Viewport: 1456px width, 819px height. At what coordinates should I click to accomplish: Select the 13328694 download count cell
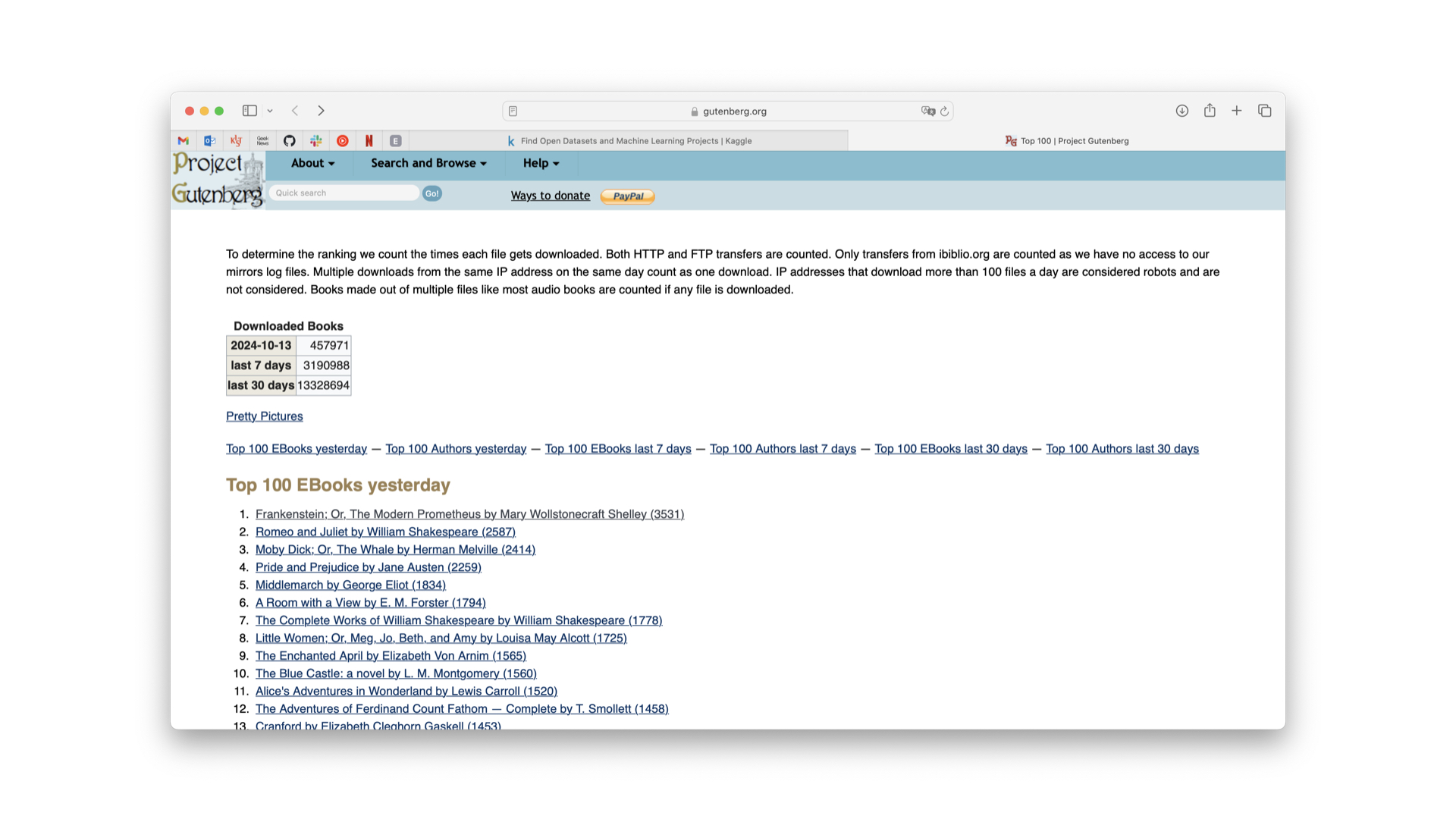coord(324,385)
